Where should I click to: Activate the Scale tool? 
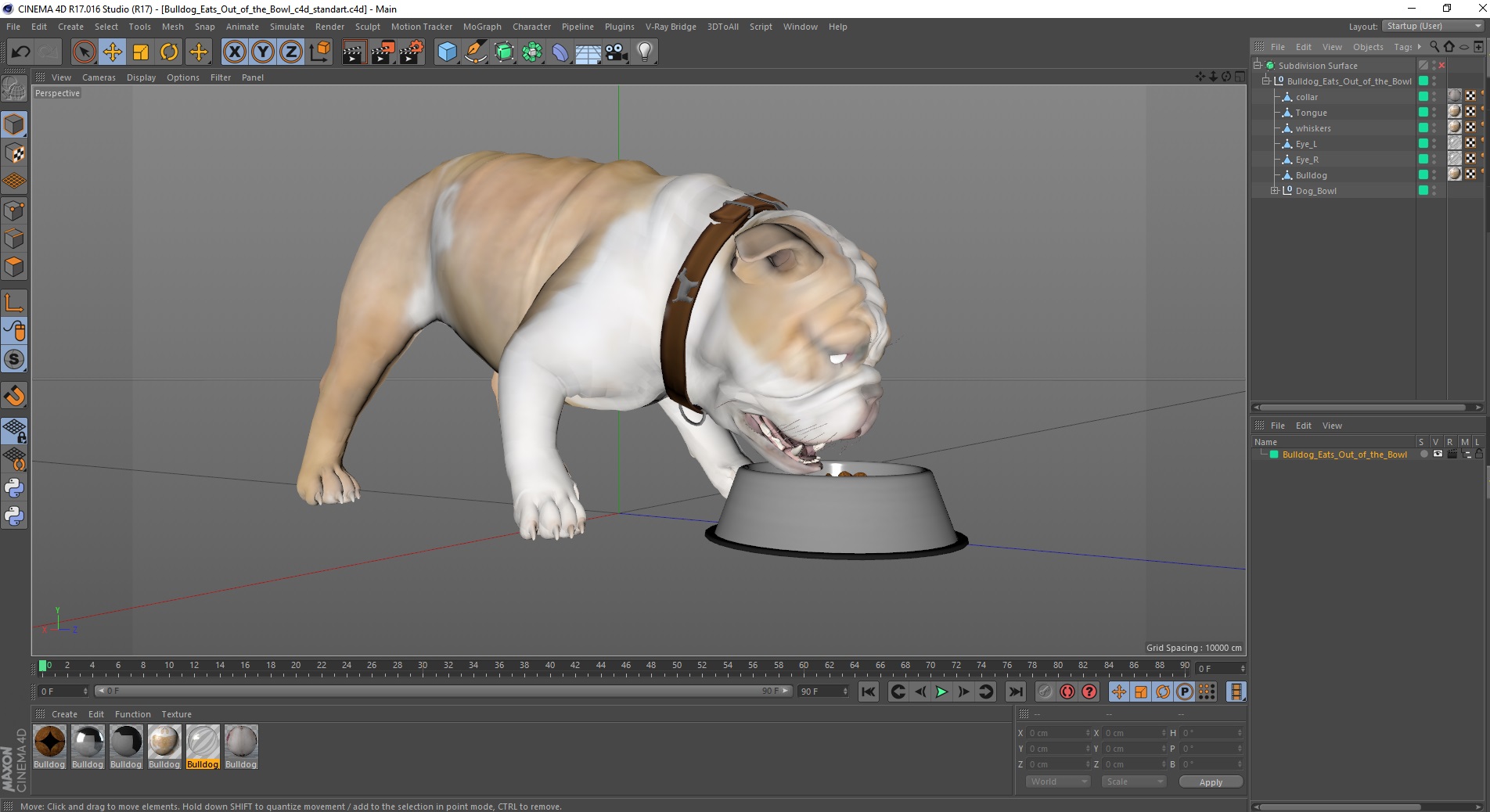(141, 52)
